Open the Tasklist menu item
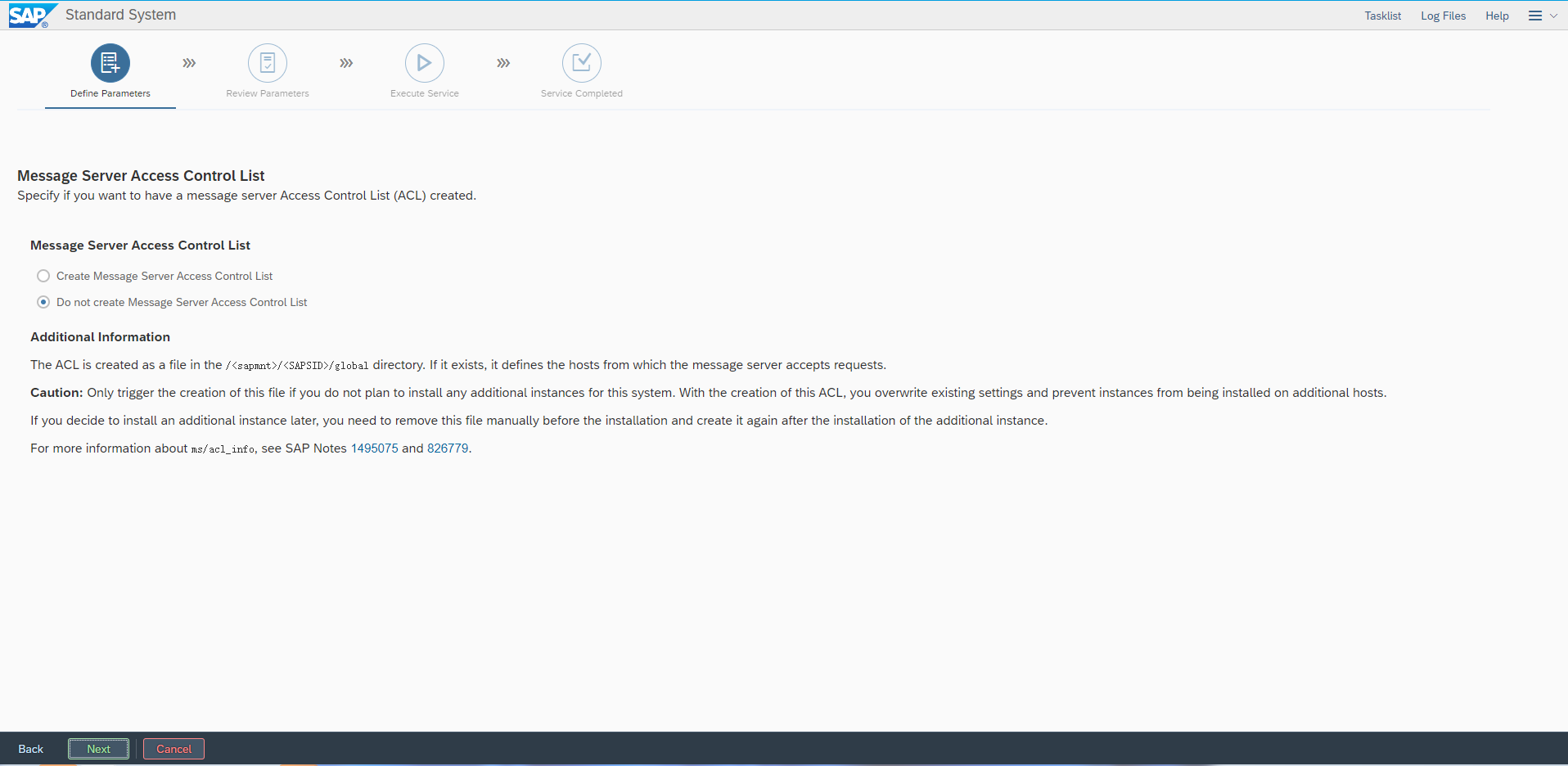This screenshot has height=766, width=1568. pyautogui.click(x=1382, y=16)
